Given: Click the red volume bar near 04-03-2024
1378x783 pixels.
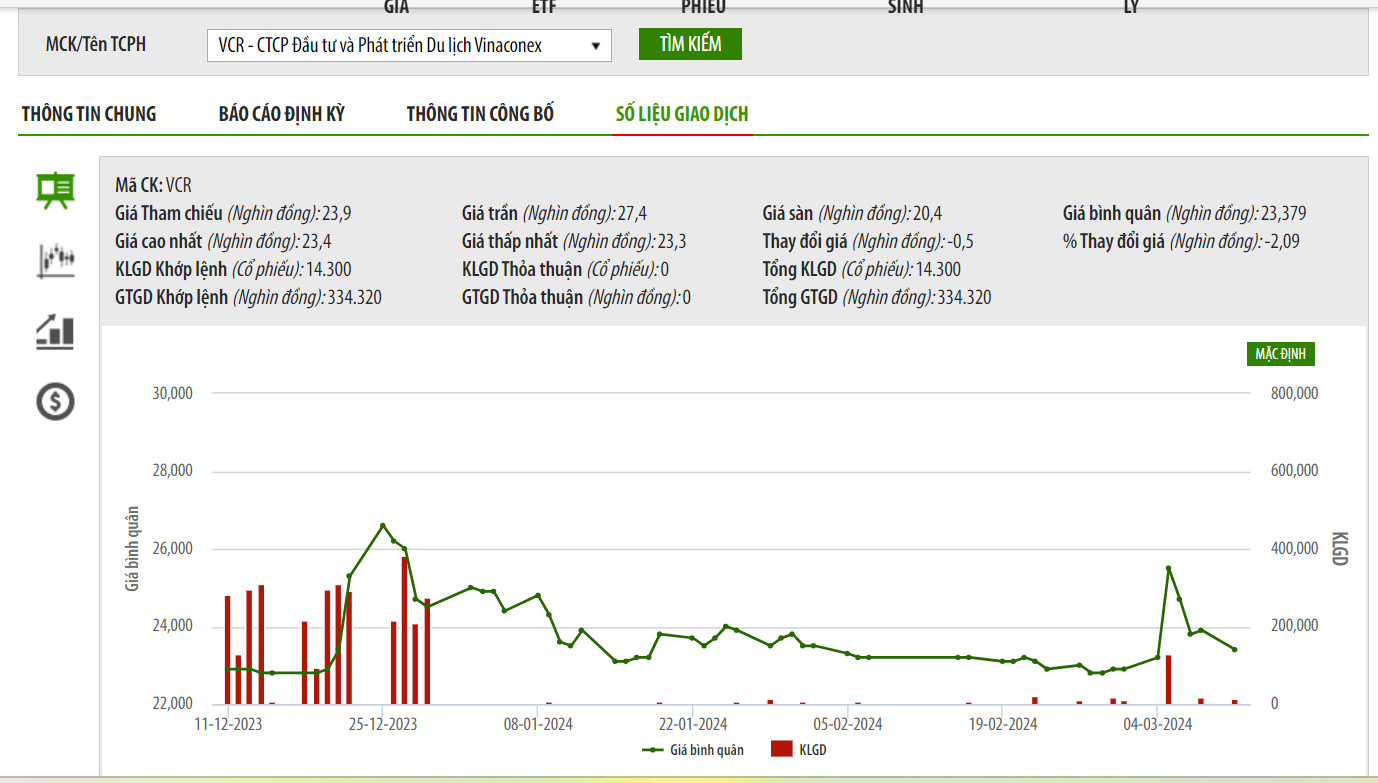Looking at the screenshot, I should point(1168,680).
